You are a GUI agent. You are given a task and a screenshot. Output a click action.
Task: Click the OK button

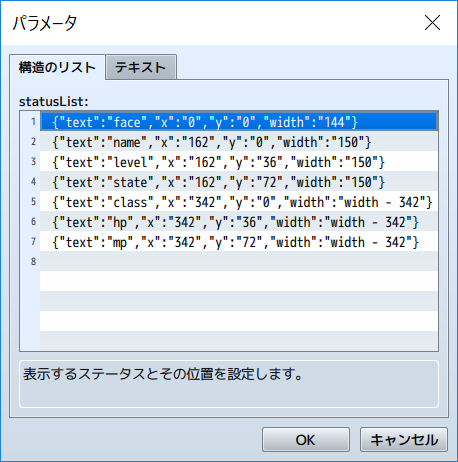tap(306, 439)
